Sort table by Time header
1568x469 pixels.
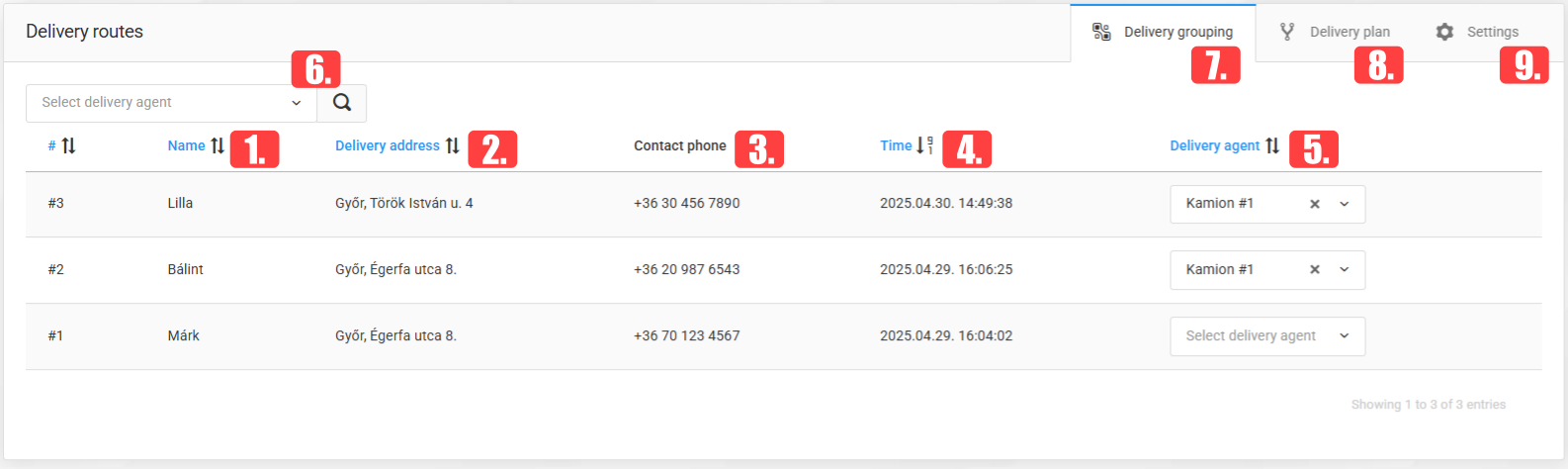896,145
